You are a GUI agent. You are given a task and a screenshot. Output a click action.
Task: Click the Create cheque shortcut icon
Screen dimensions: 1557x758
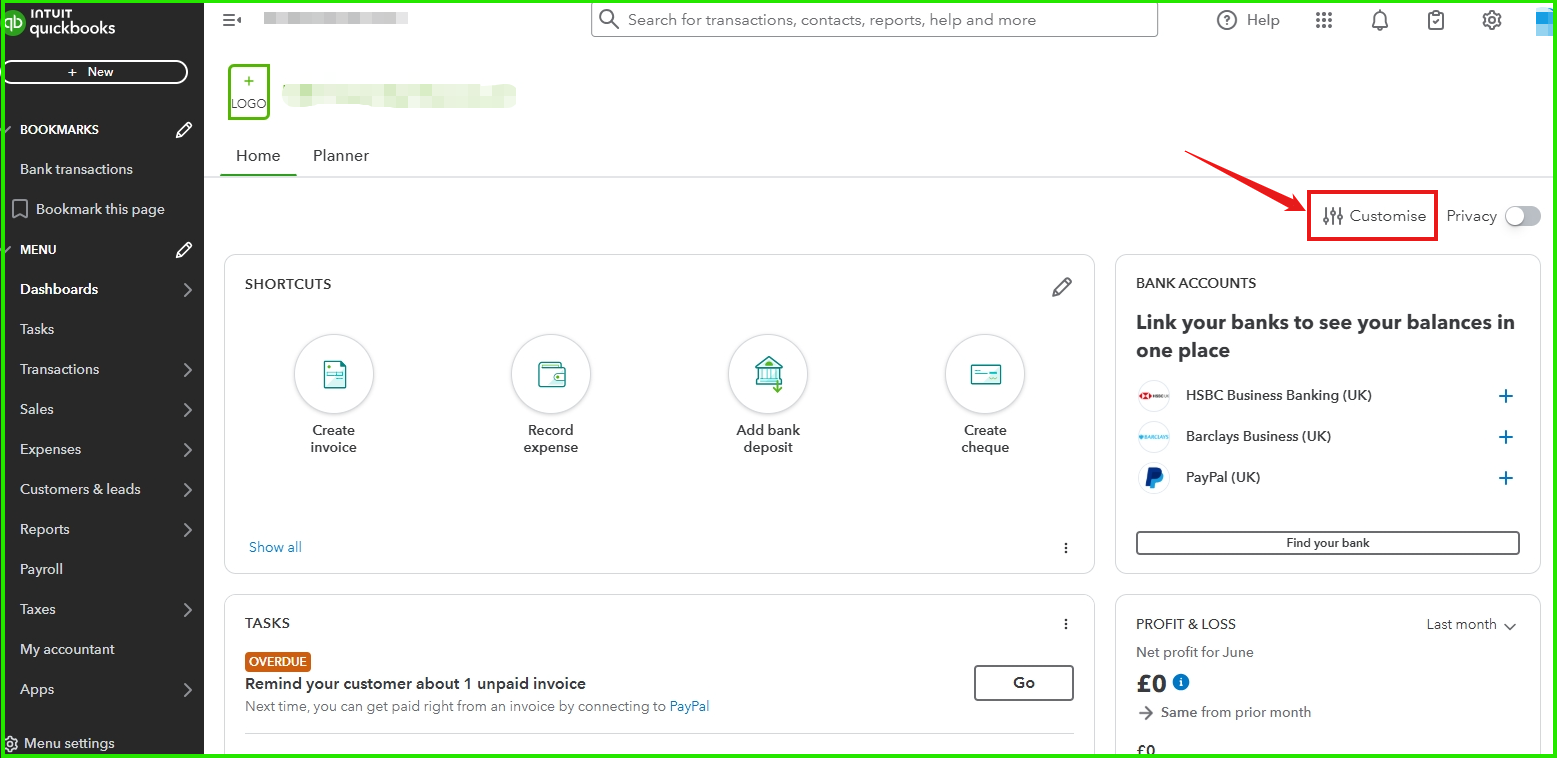[x=985, y=375]
